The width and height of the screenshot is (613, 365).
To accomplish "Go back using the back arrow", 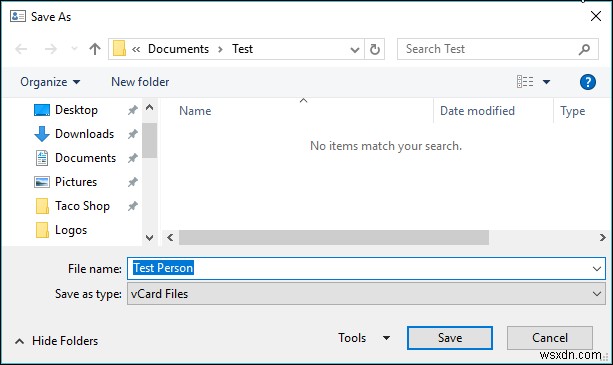I will 21,49.
